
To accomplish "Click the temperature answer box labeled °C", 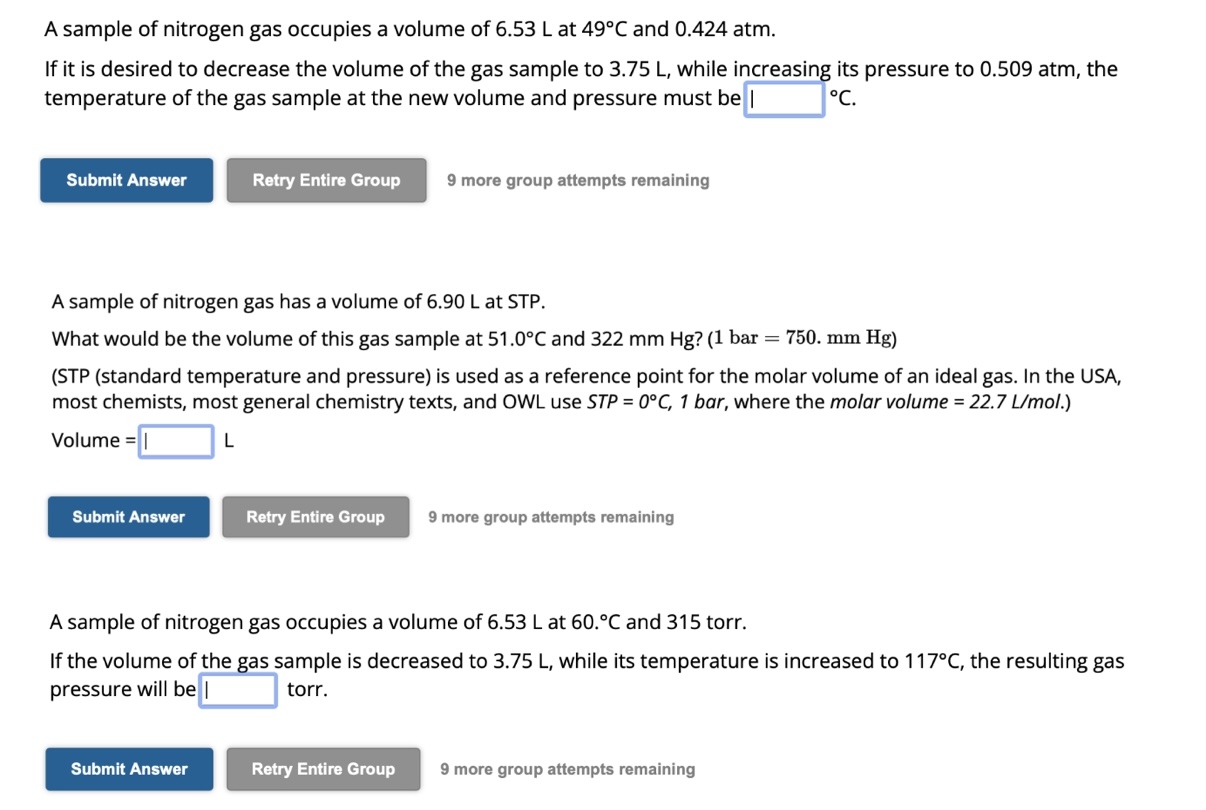I will click(x=784, y=97).
